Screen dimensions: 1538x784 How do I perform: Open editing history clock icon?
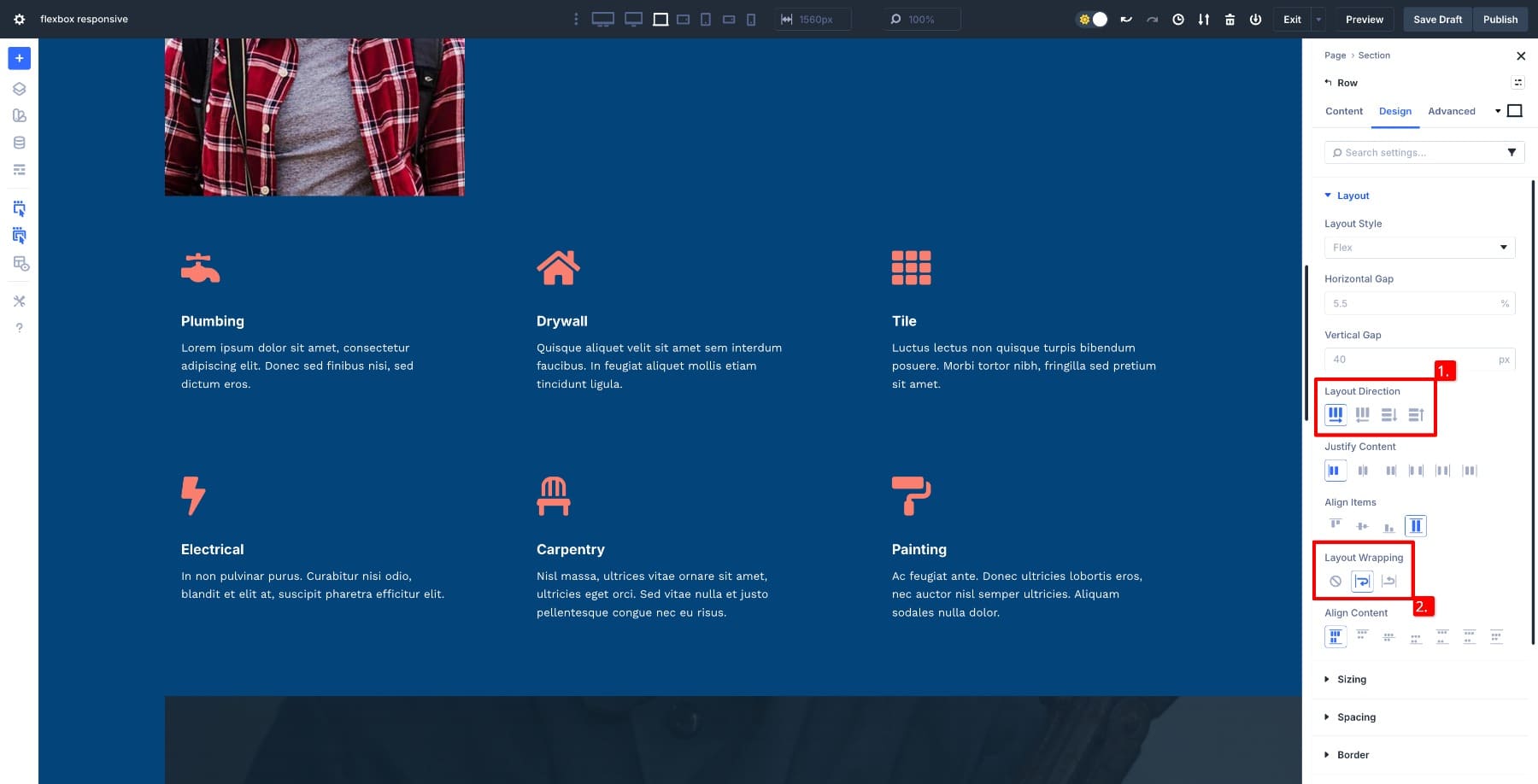[1178, 19]
